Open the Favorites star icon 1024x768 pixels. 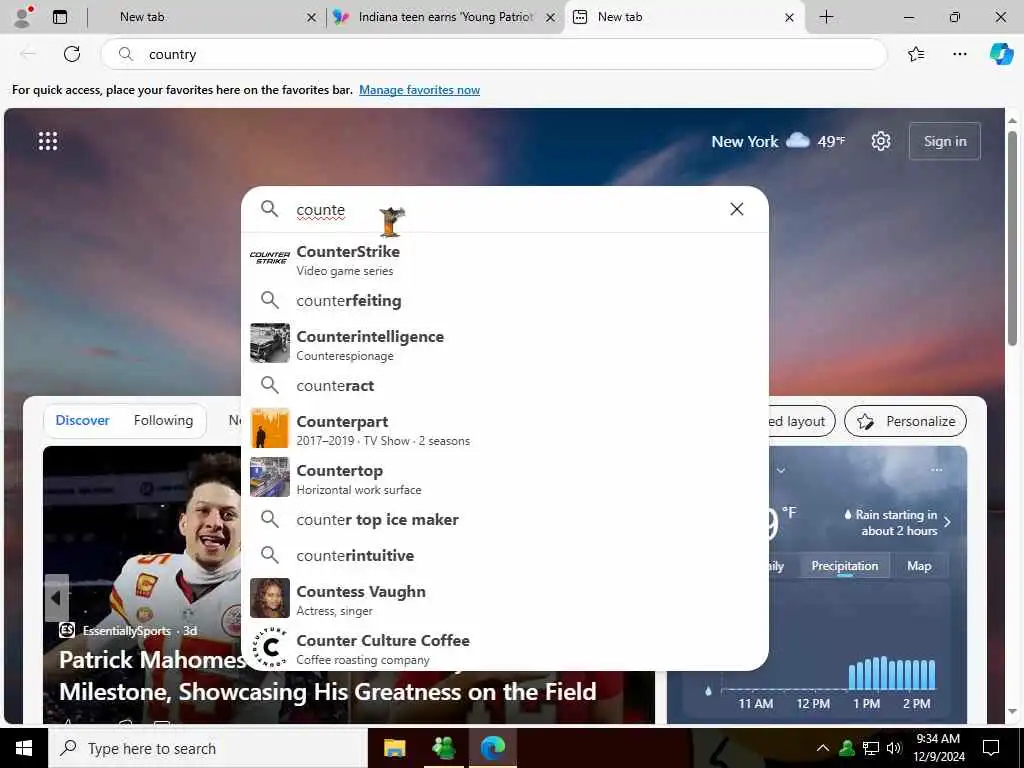coord(916,54)
